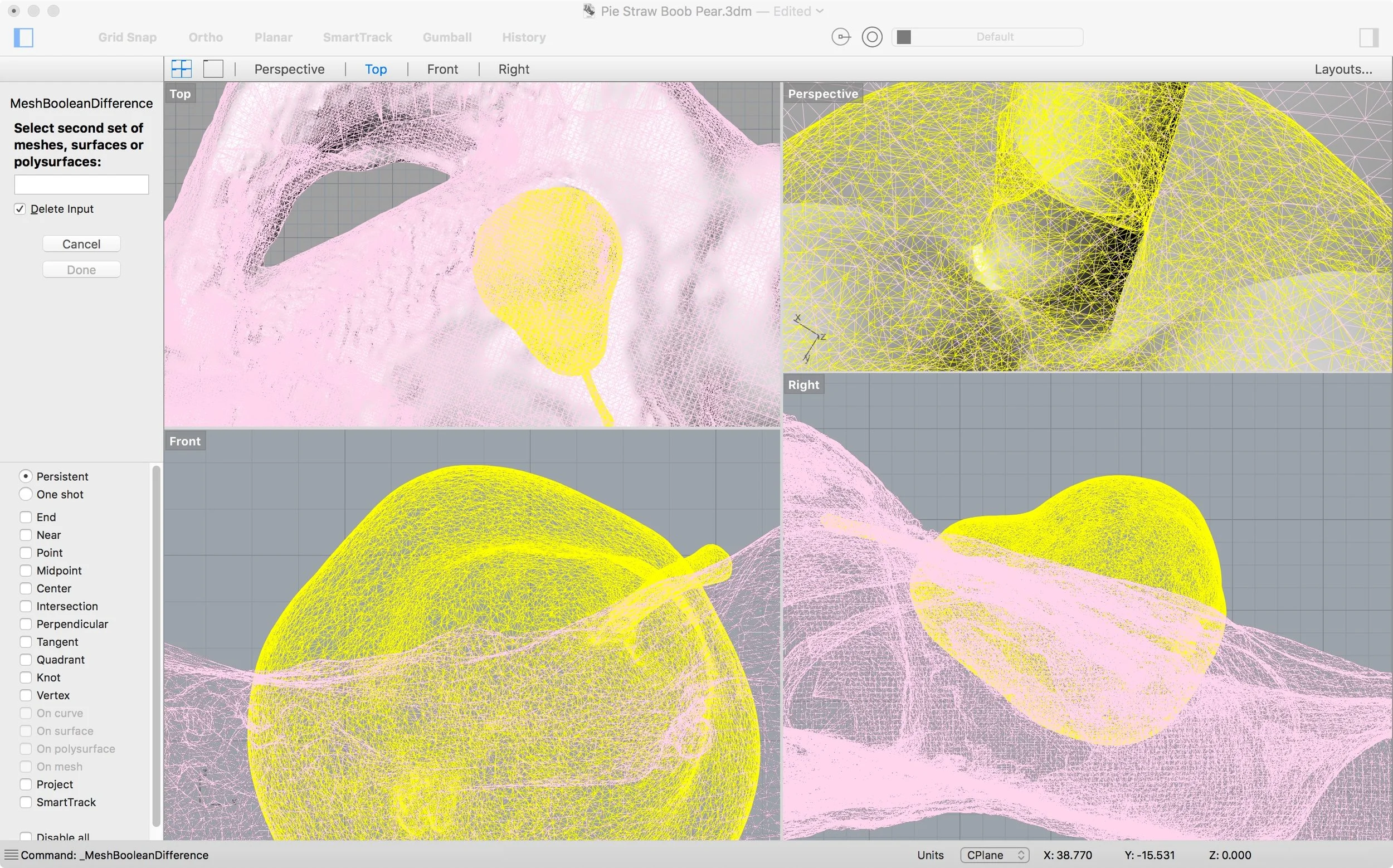Viewport: 1393px width, 868px height.
Task: Toggle Ortho mode
Action: pos(206,37)
